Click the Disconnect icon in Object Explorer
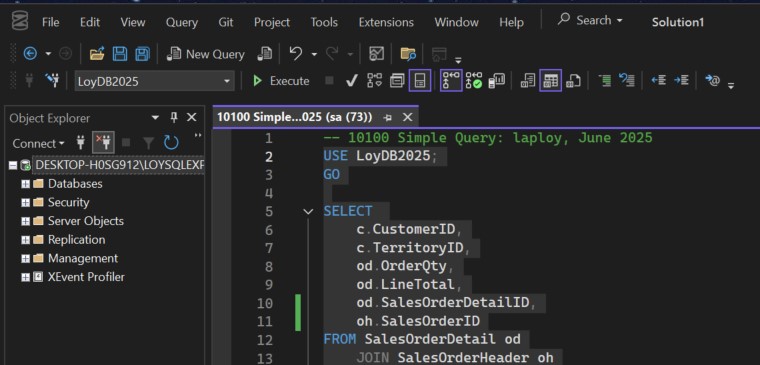 point(103,142)
